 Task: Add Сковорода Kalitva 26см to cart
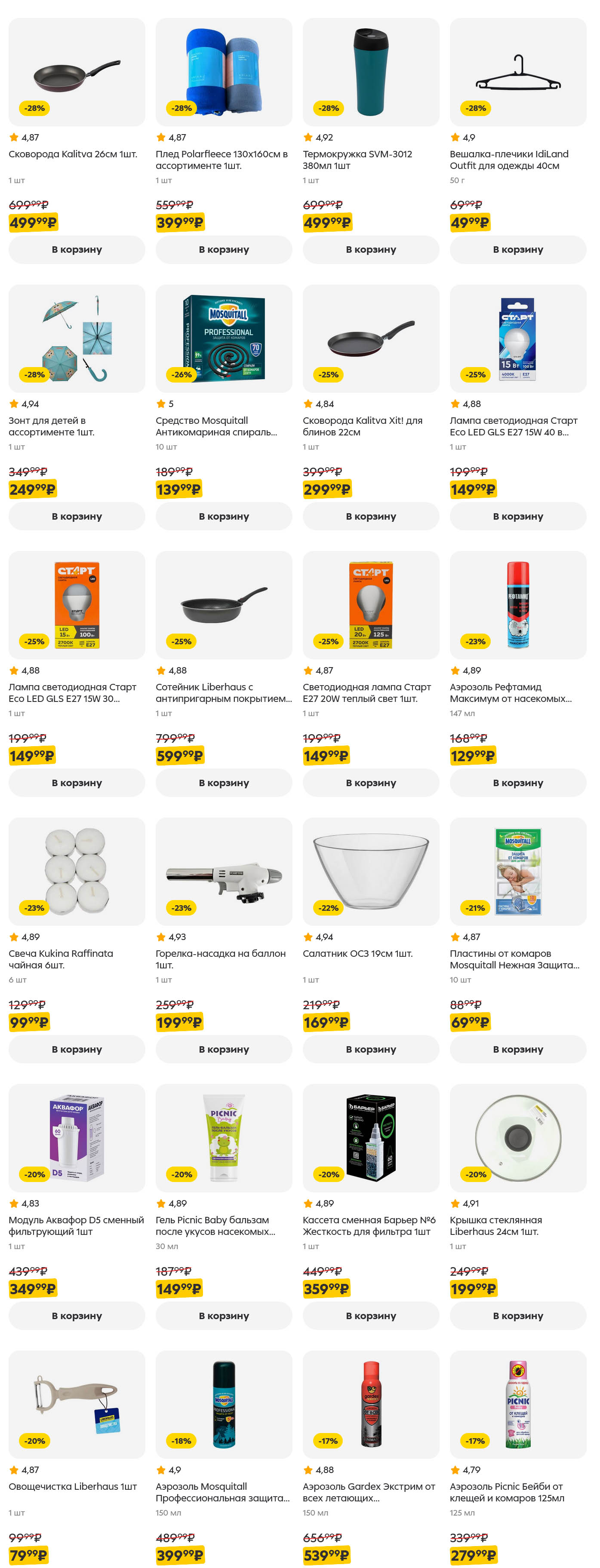(77, 250)
